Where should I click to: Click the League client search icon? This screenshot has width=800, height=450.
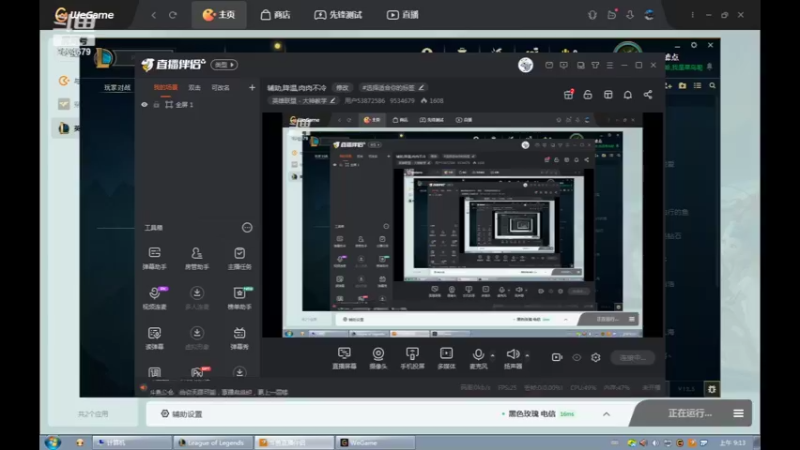pyautogui.click(x=712, y=86)
